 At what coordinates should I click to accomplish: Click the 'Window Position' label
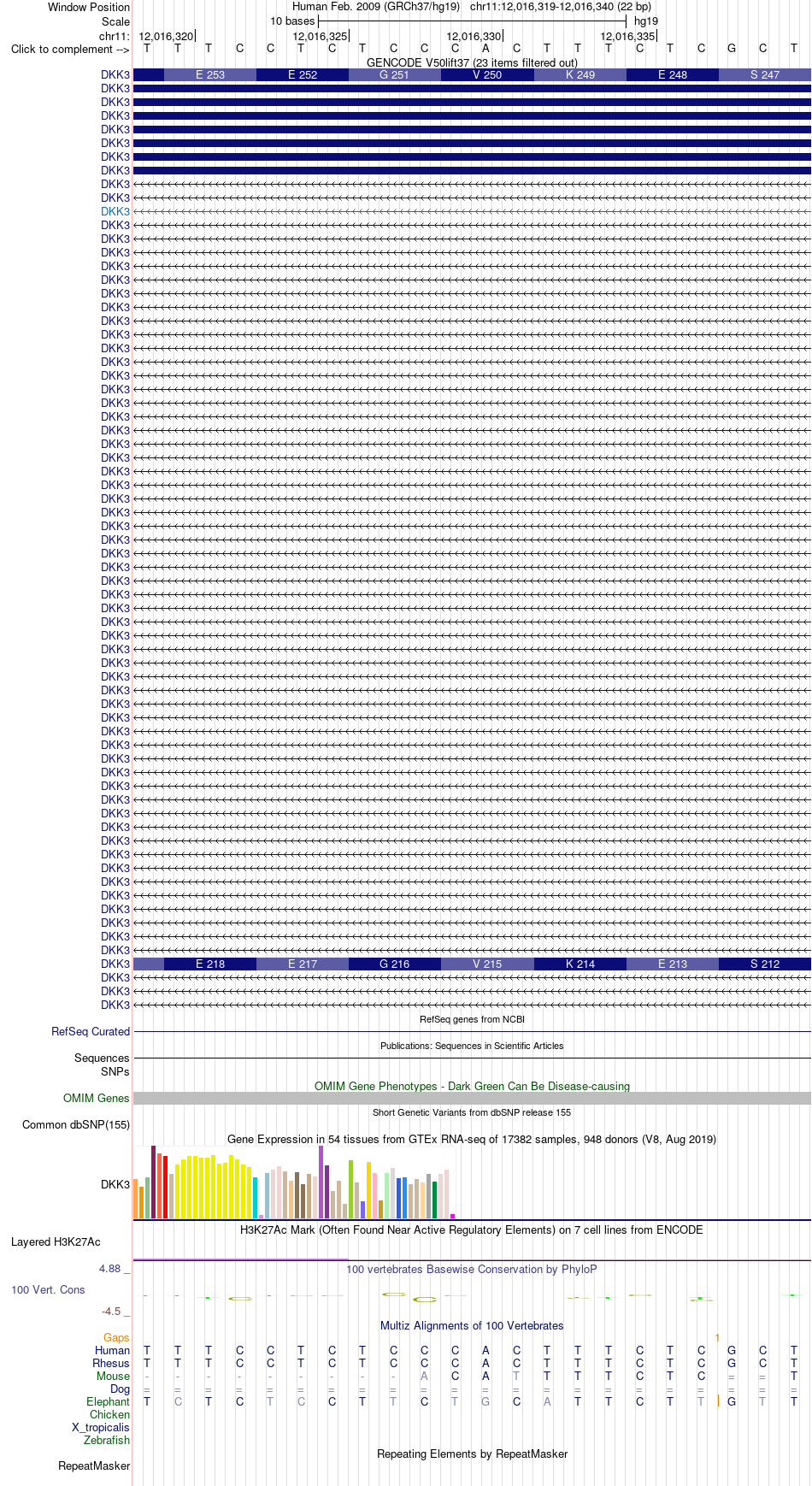(89, 7)
